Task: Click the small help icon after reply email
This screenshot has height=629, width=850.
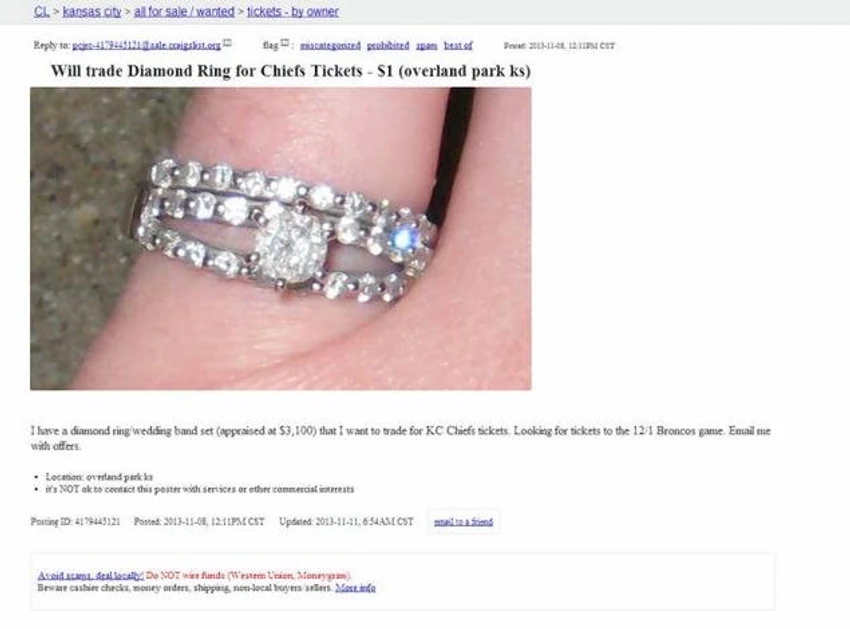Action: coord(228,43)
